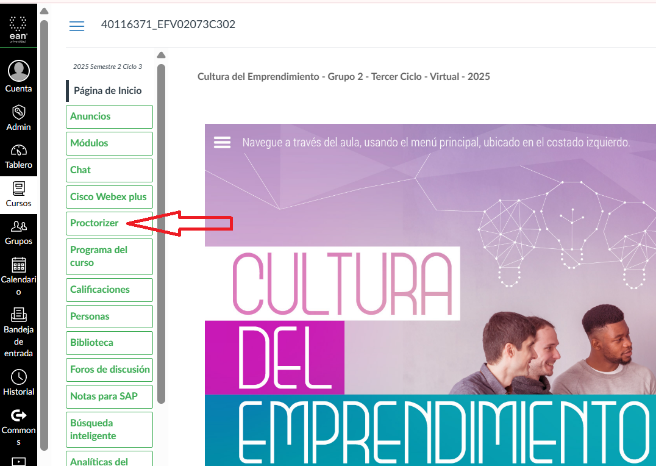Open the Ean university logo home
The width and height of the screenshot is (656, 466).
18,29
